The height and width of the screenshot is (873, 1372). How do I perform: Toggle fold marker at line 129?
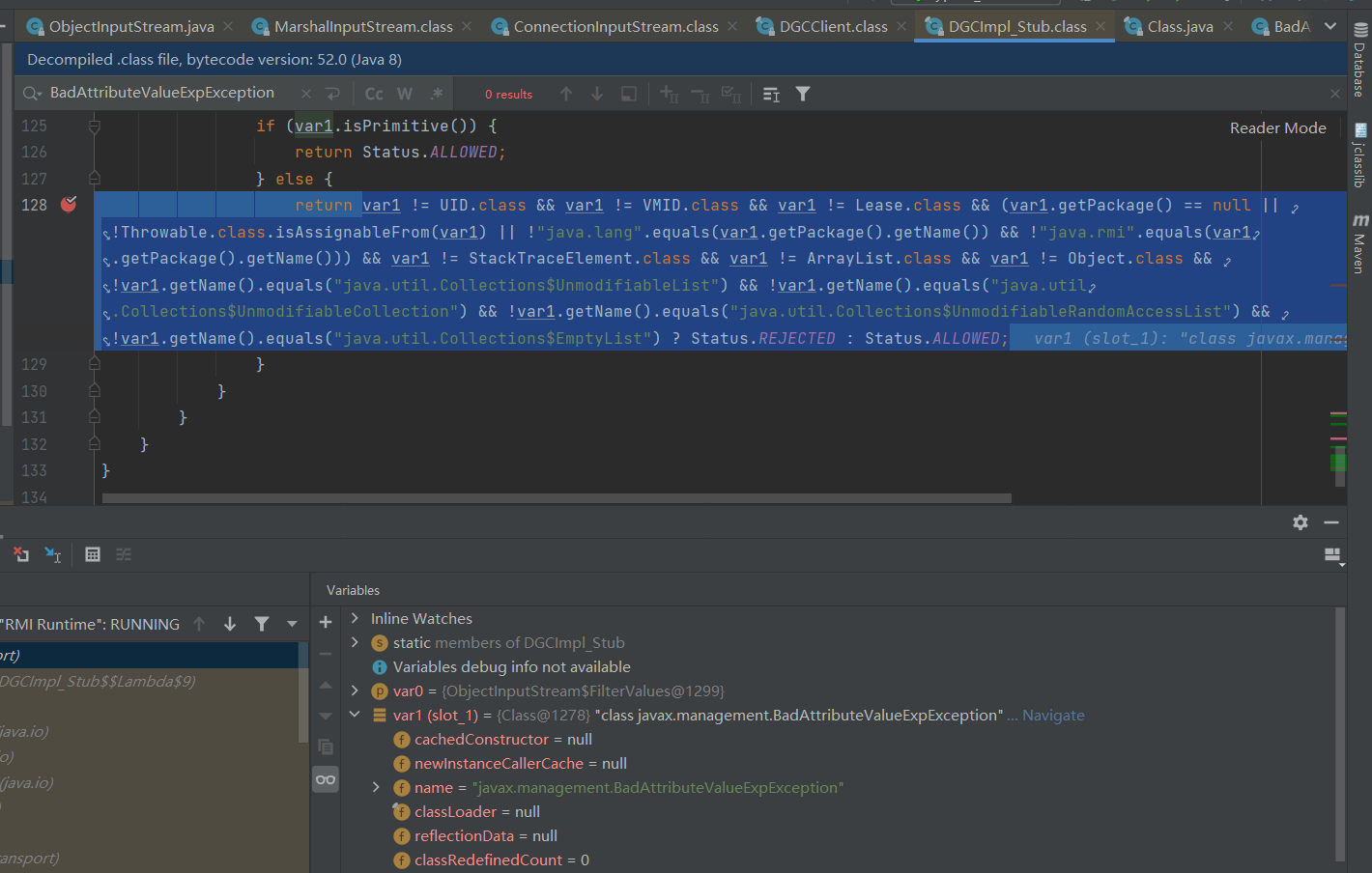[x=94, y=363]
